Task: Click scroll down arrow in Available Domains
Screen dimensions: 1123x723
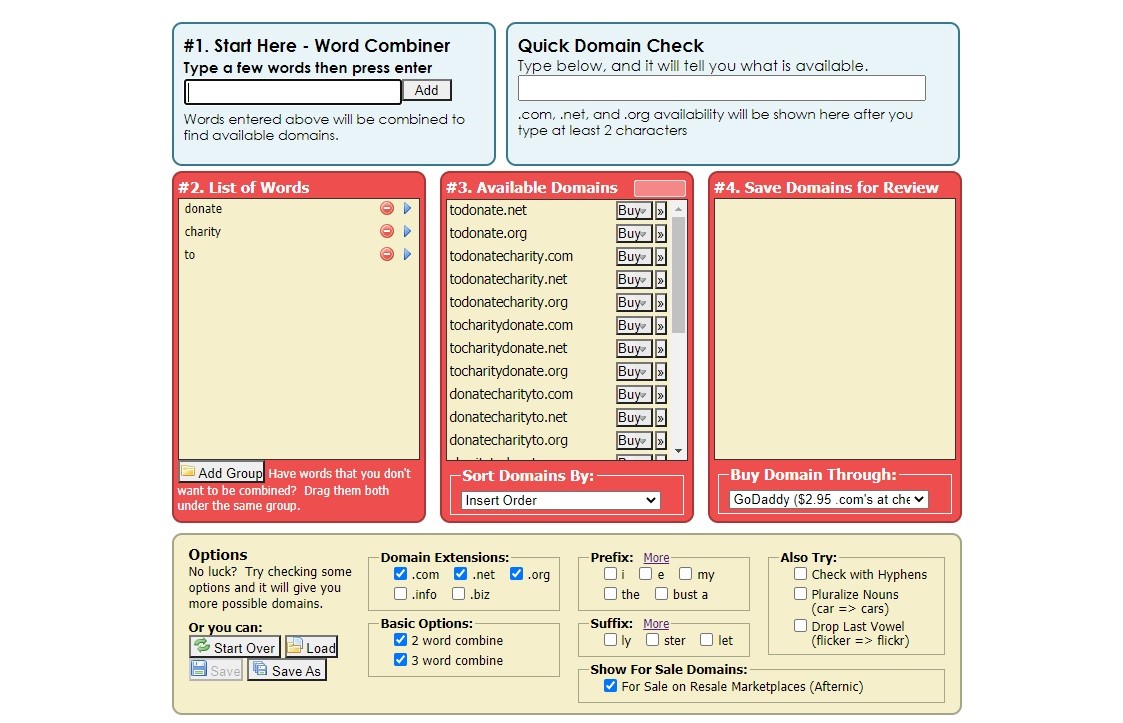Action: [x=678, y=451]
